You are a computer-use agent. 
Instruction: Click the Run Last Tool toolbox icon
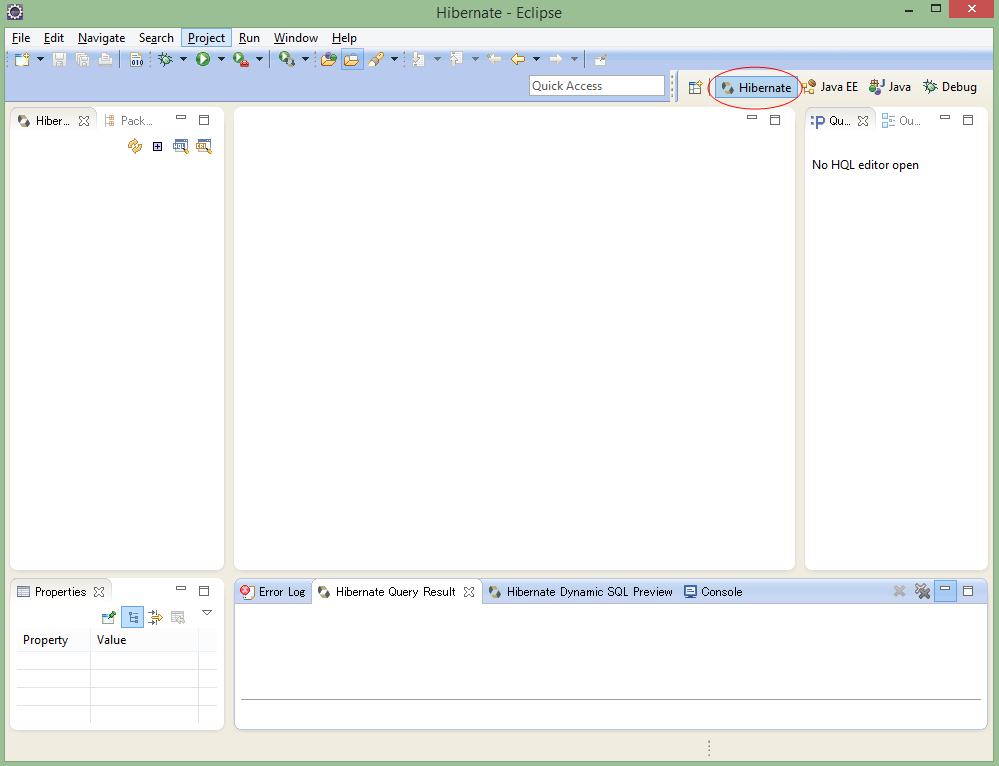coord(241,59)
